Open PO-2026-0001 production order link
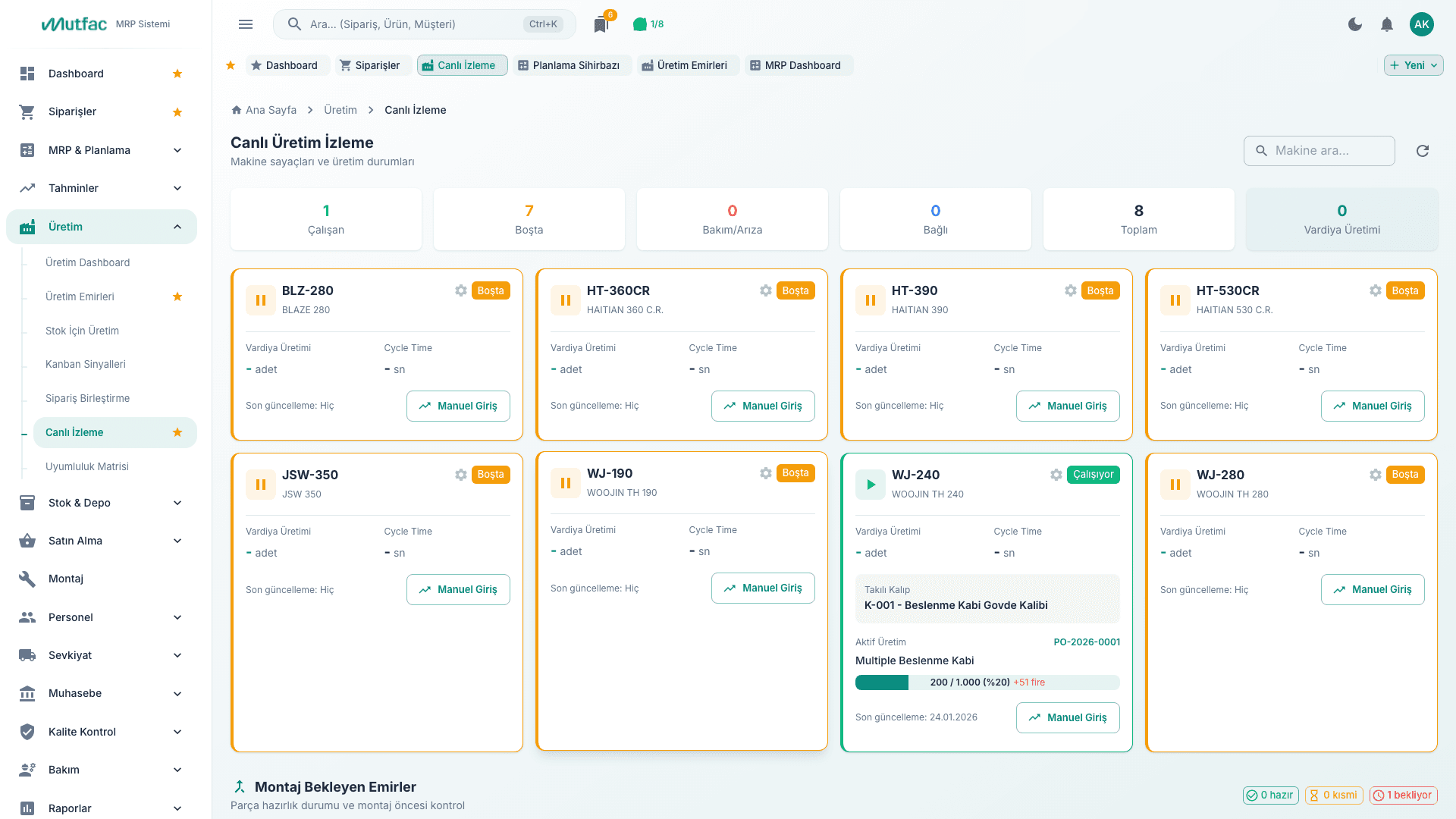Screen dimensions: 1456x819 (x=1087, y=642)
